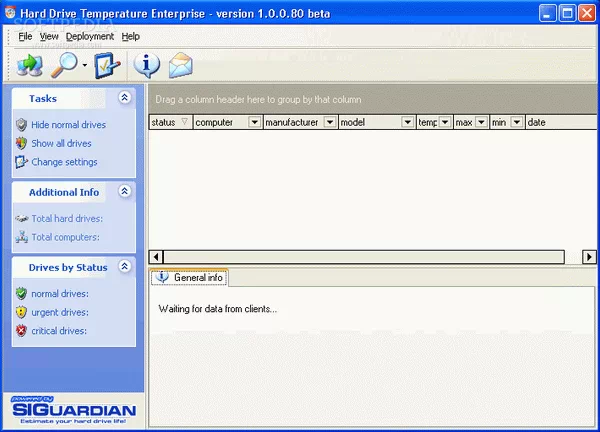This screenshot has height=432, width=600.
Task: Click the green shield normal drives icon
Action: tap(21, 294)
